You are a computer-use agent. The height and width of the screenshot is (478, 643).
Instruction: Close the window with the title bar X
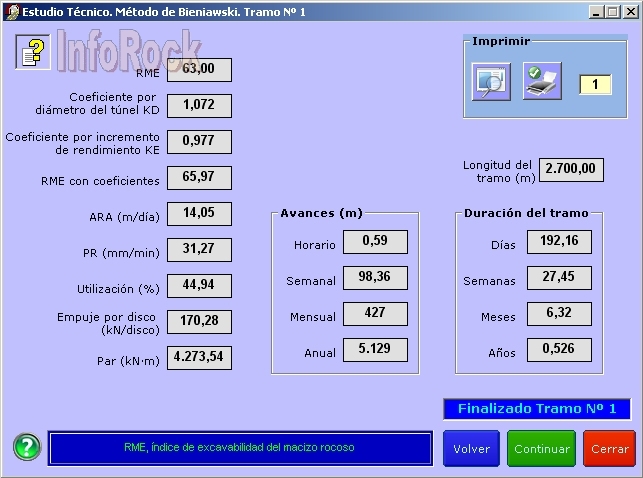coord(629,11)
